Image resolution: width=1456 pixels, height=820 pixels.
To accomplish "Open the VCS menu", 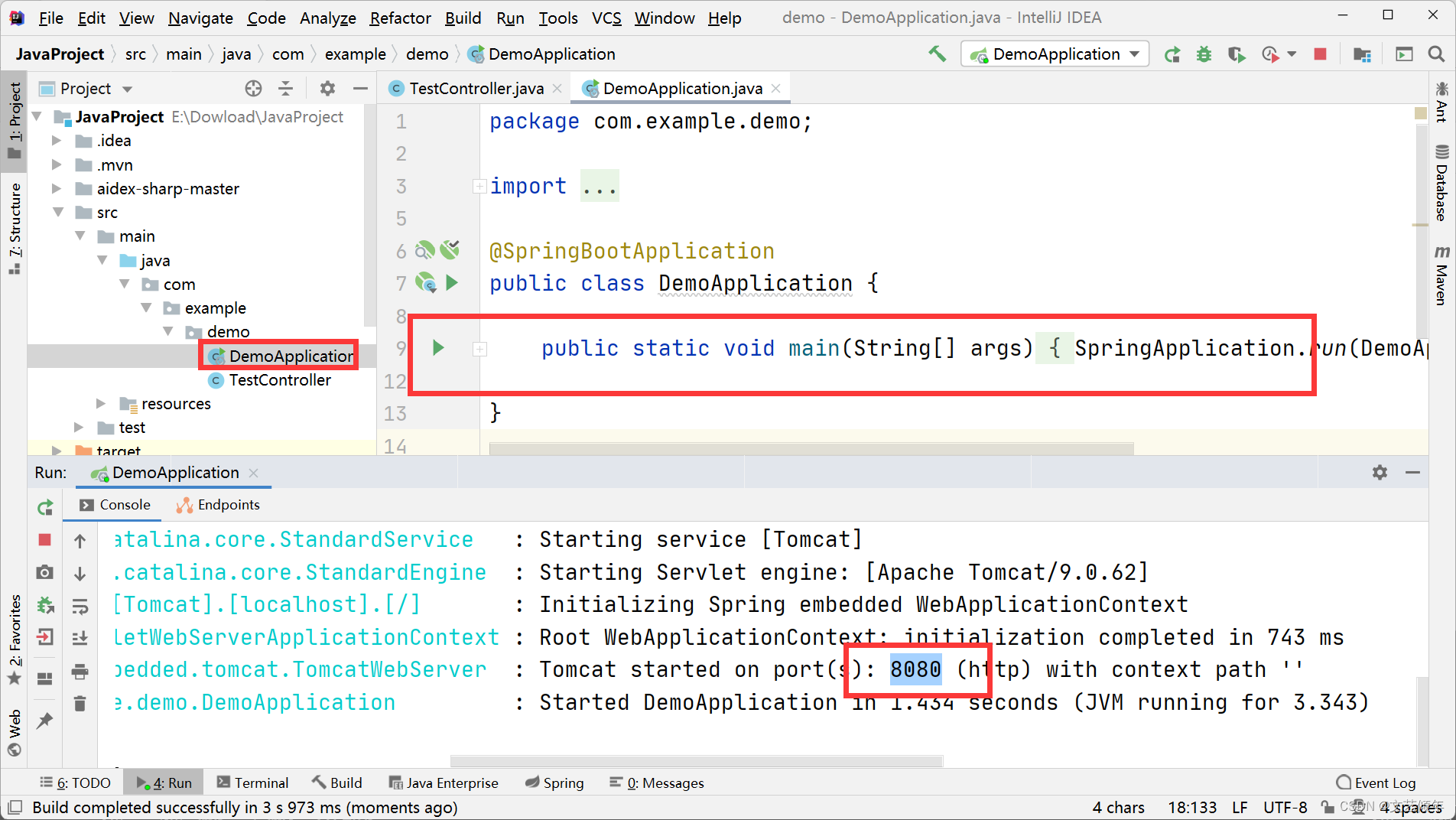I will point(606,18).
